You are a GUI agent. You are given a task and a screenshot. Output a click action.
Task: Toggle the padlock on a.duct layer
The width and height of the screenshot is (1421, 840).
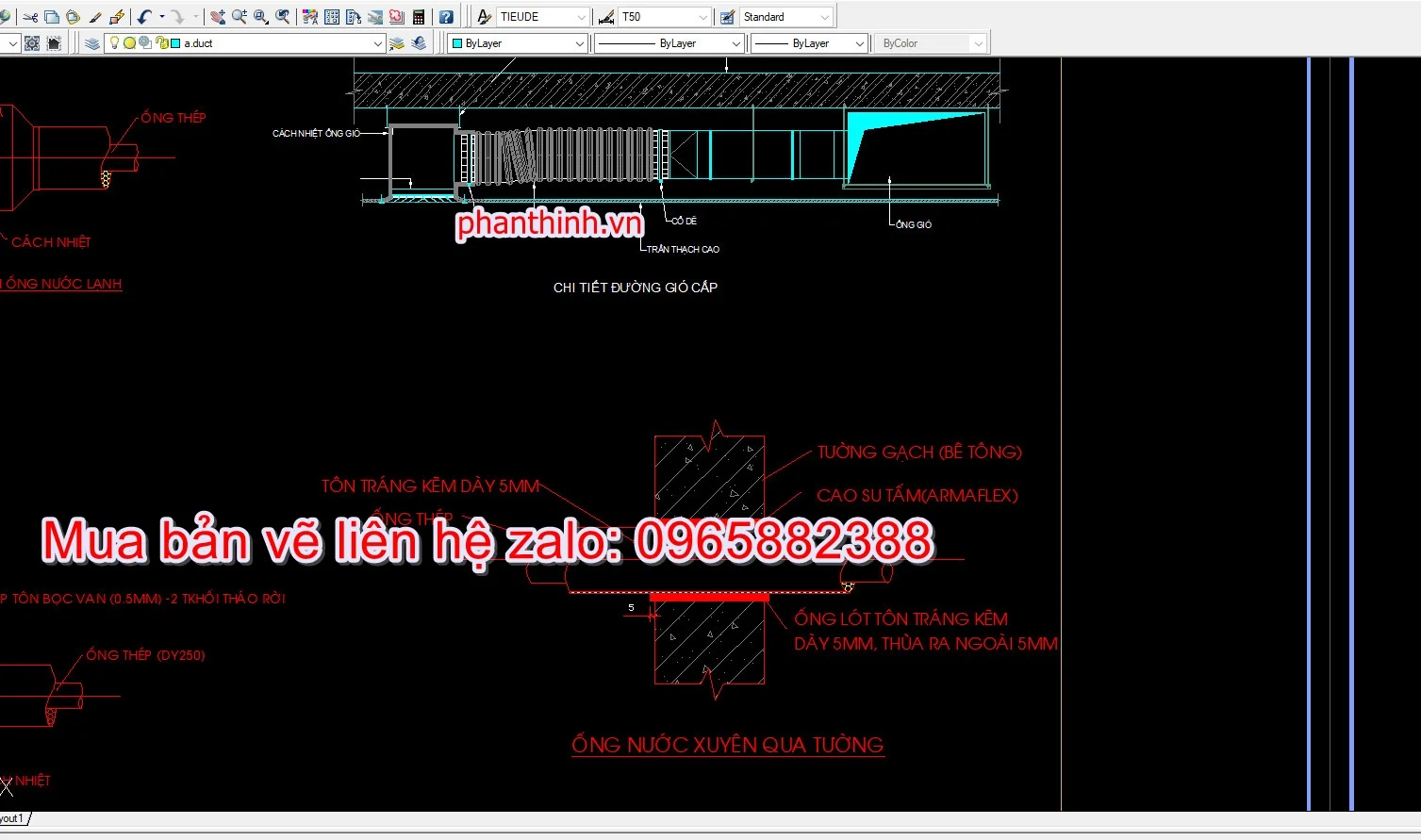(161, 42)
